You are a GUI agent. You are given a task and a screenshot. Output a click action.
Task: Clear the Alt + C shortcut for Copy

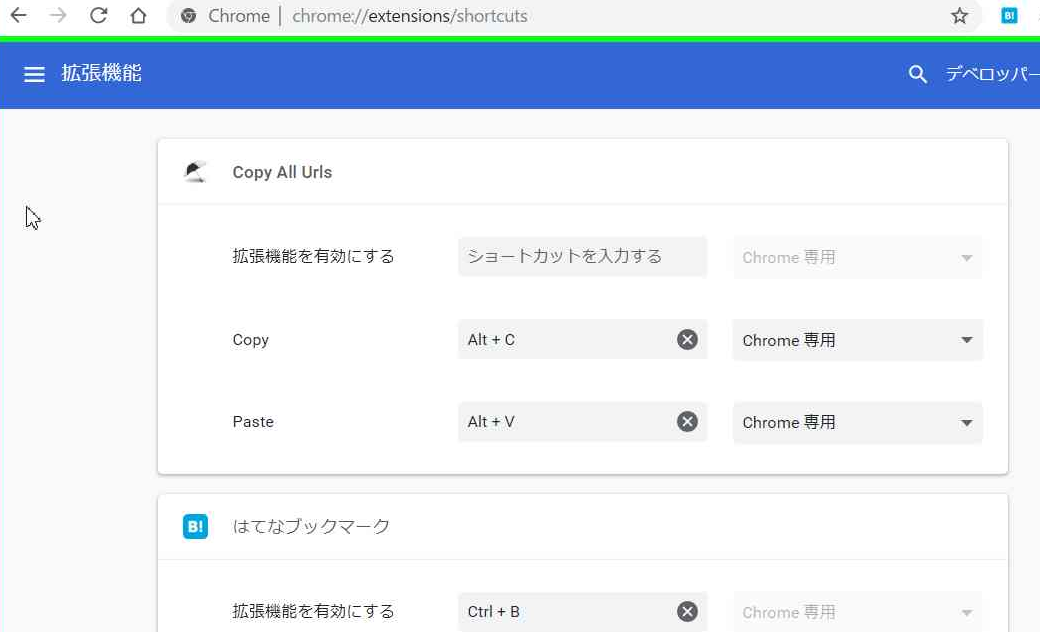click(x=686, y=339)
